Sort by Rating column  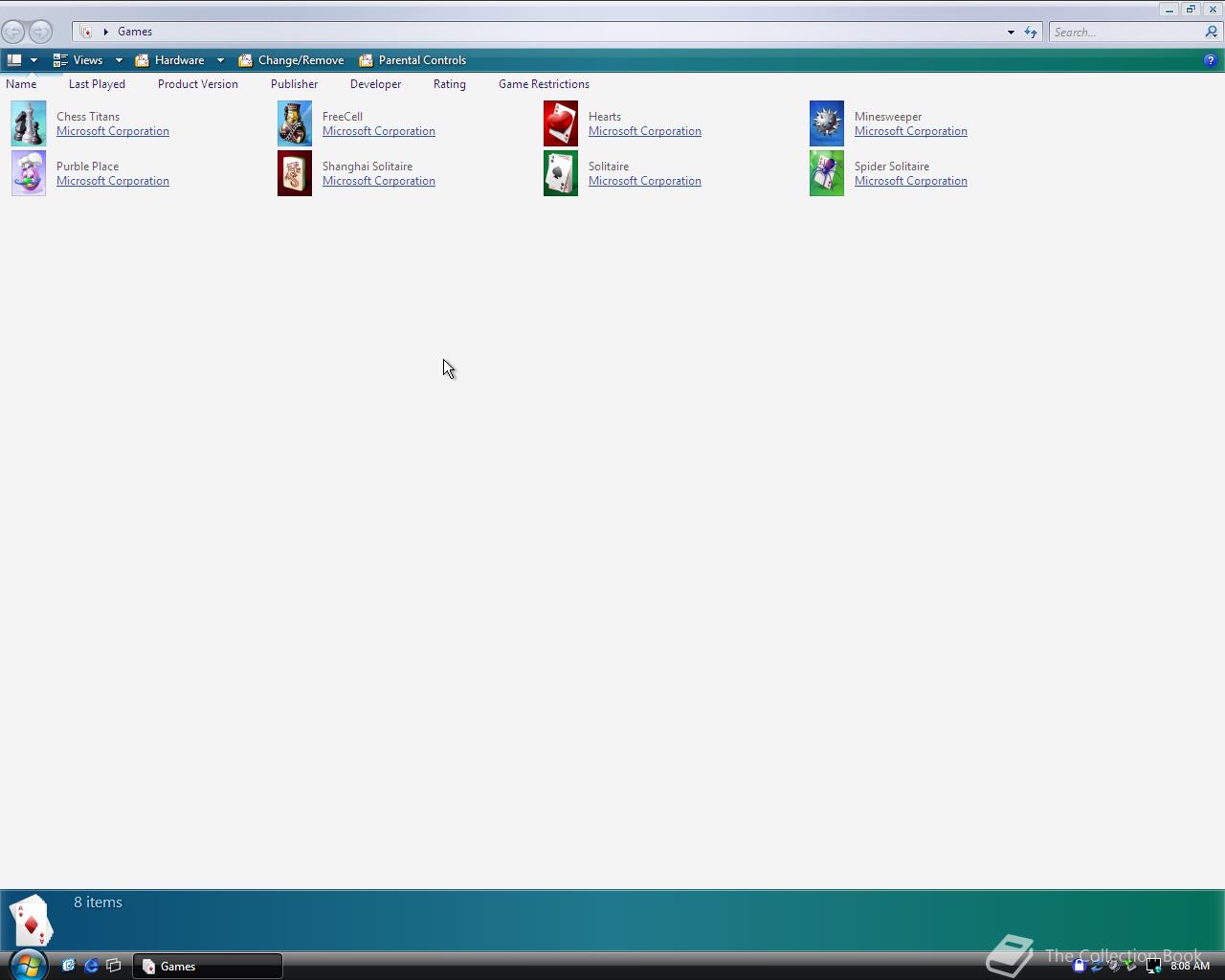click(x=450, y=84)
